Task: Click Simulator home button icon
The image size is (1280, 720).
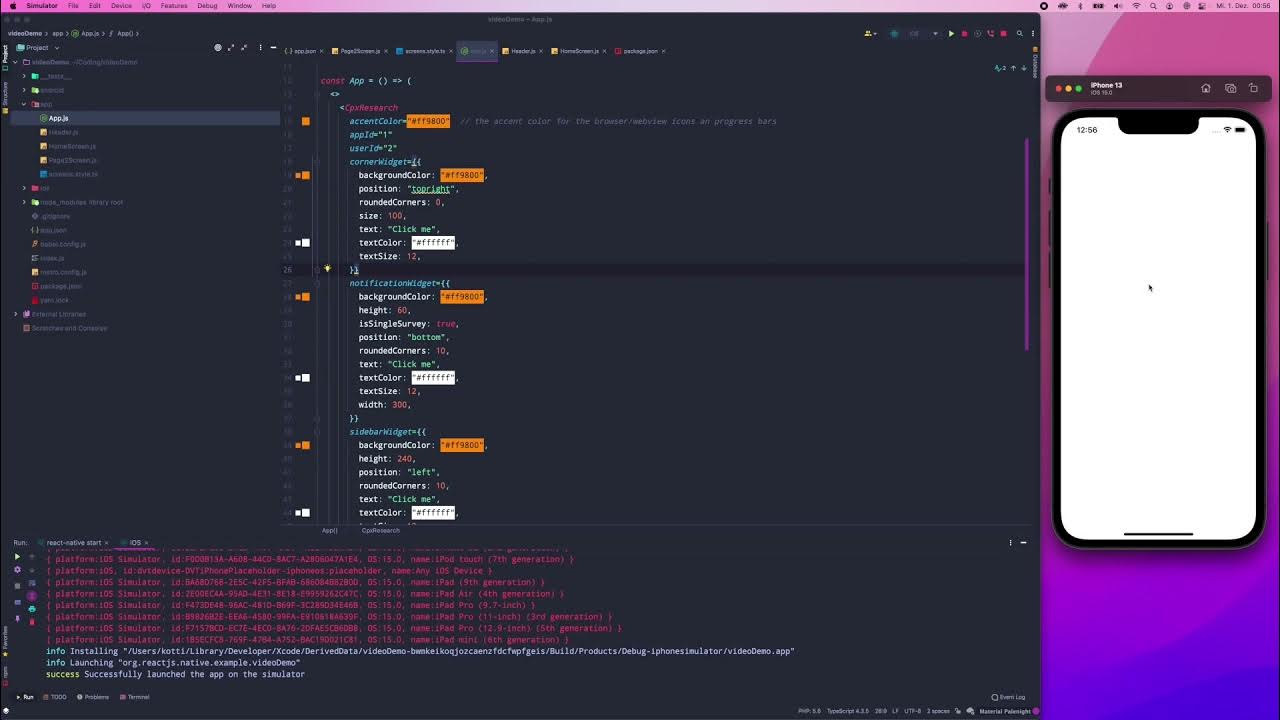Action: click(x=1206, y=88)
